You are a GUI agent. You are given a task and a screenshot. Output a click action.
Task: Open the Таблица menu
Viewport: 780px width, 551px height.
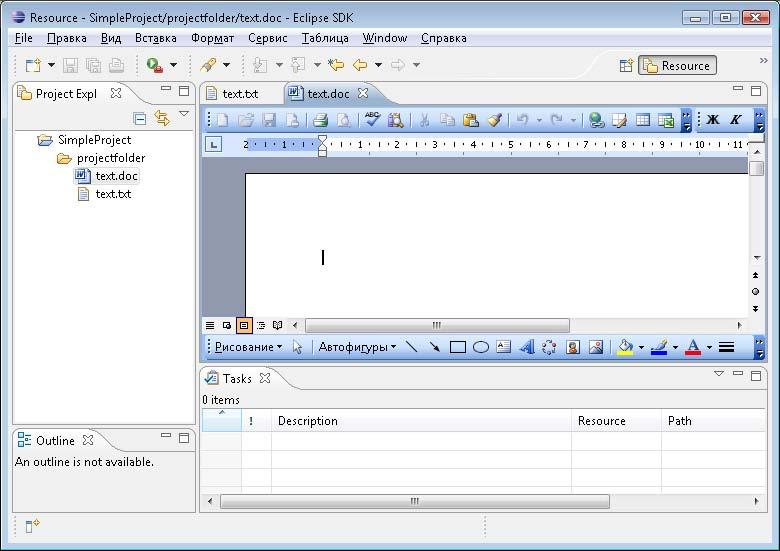[325, 38]
